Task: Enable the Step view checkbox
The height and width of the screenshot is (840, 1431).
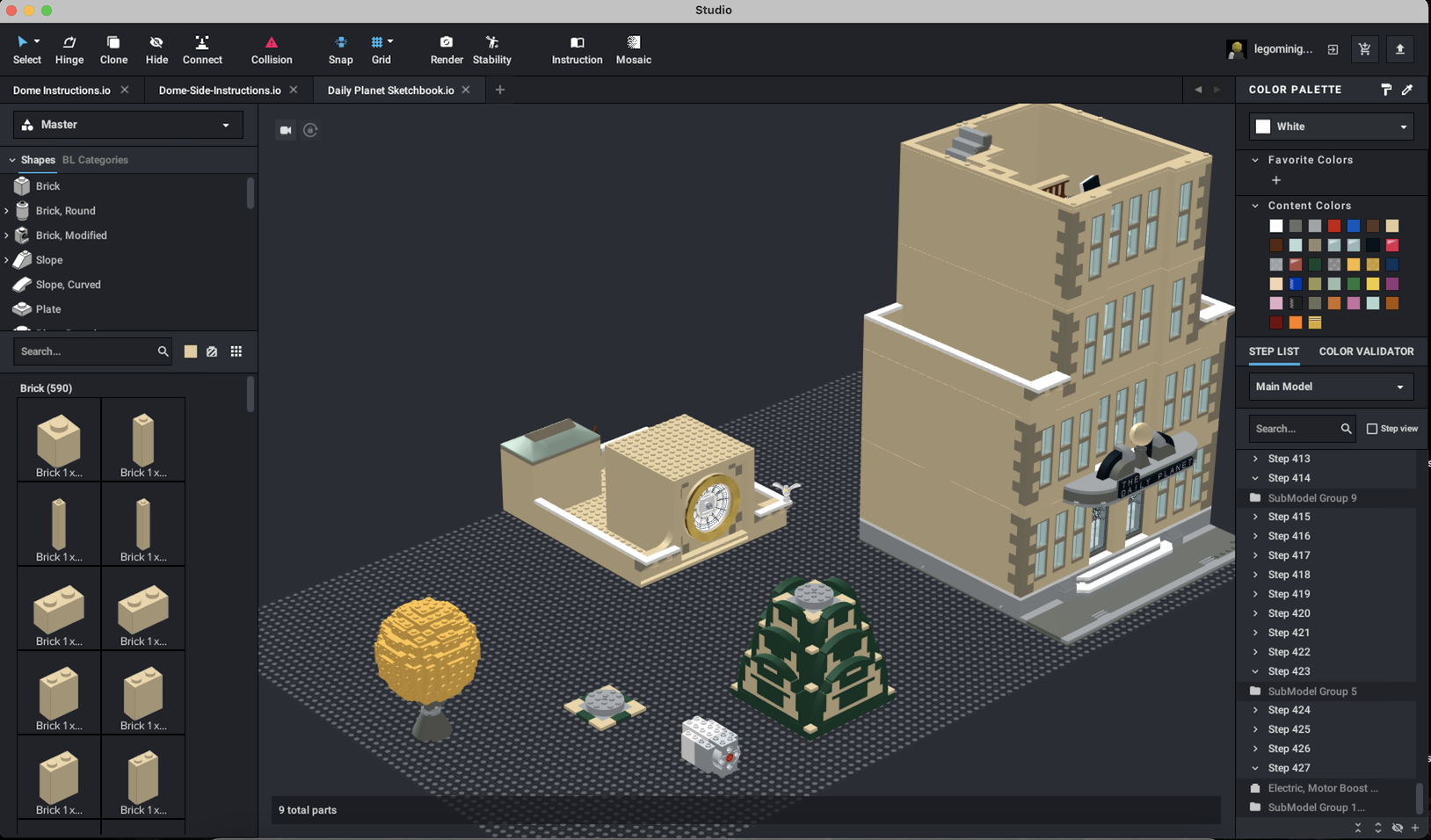Action: pos(1372,429)
